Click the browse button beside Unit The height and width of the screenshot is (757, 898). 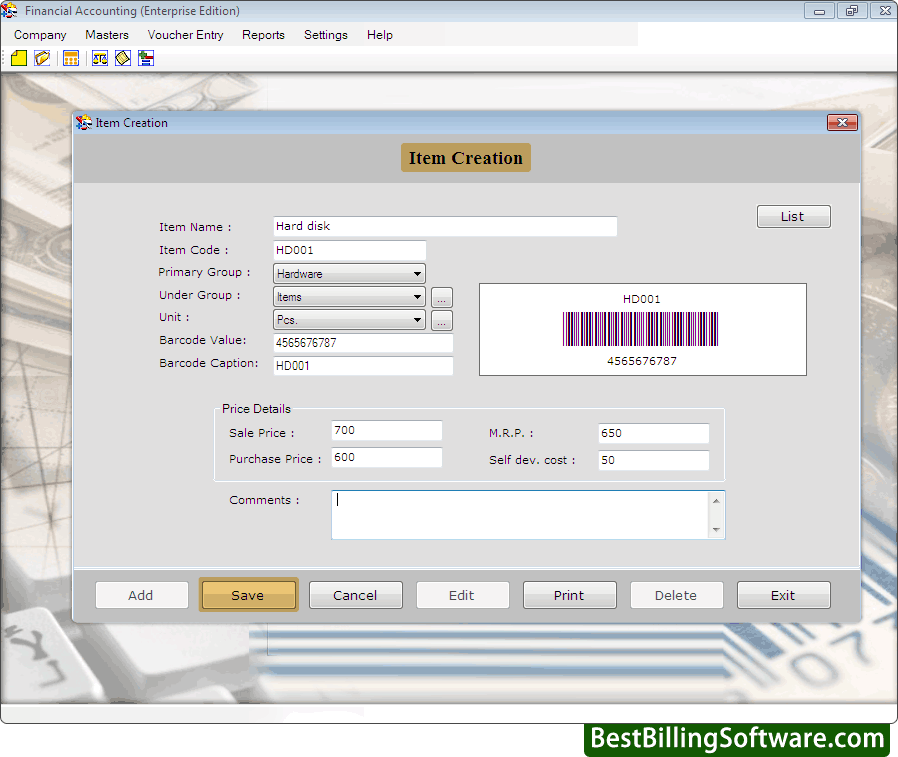point(442,321)
